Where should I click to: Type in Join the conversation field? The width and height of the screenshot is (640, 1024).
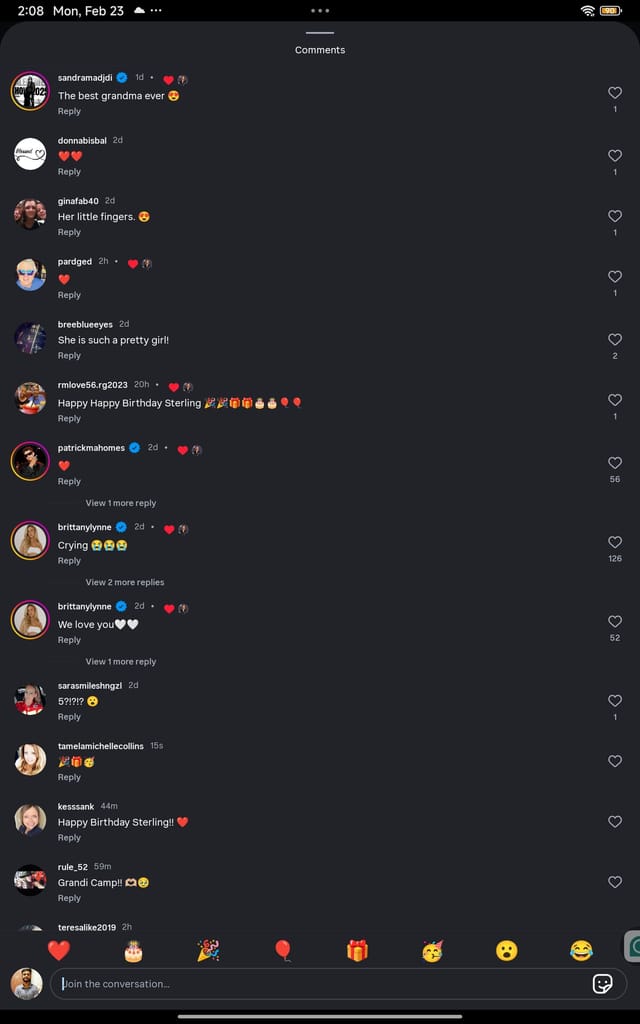(x=320, y=983)
